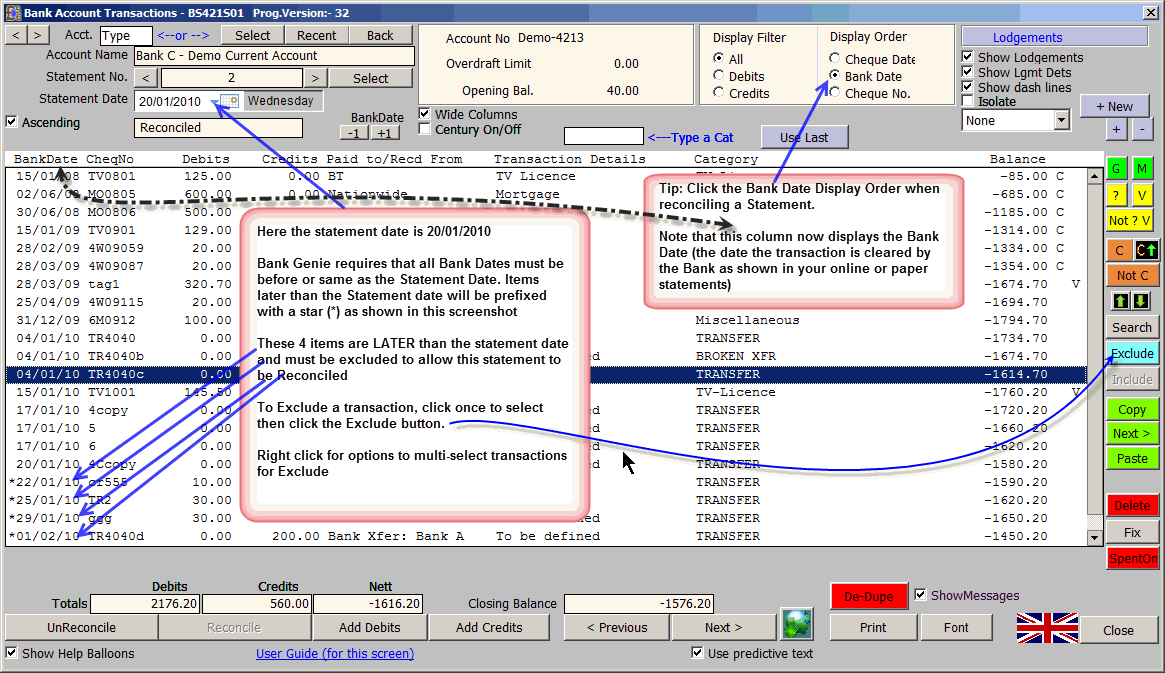Click the C with up arrow button

pos(1142,249)
